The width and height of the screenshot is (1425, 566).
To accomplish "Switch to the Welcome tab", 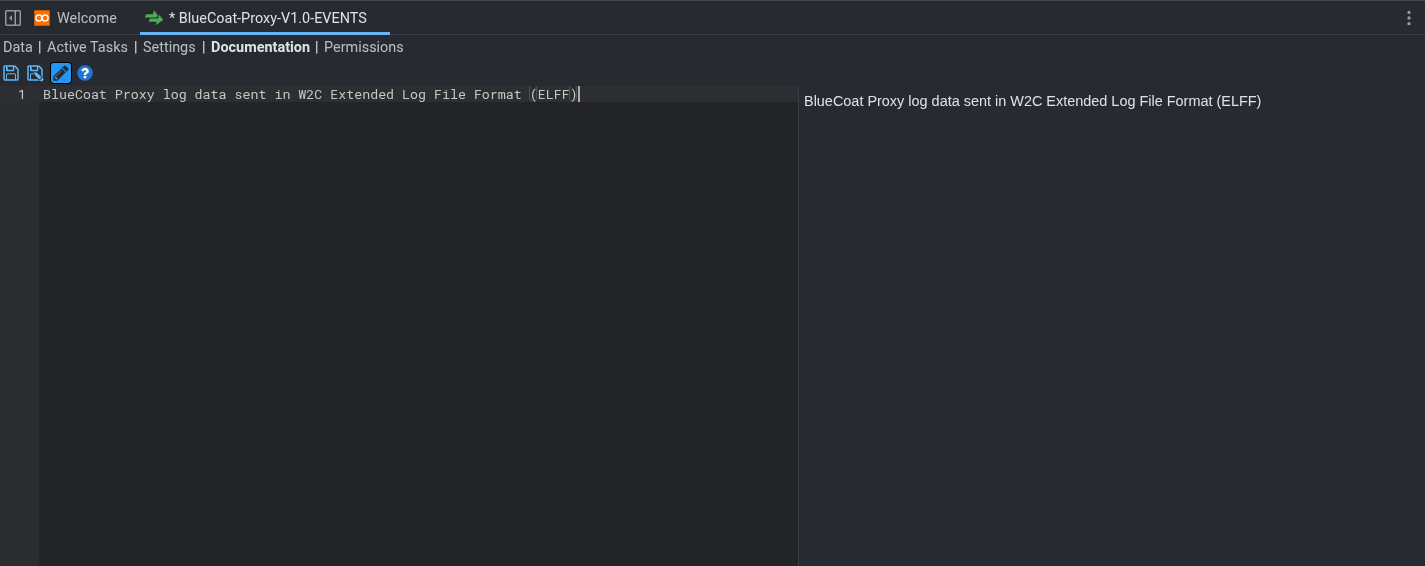I will click(75, 18).
